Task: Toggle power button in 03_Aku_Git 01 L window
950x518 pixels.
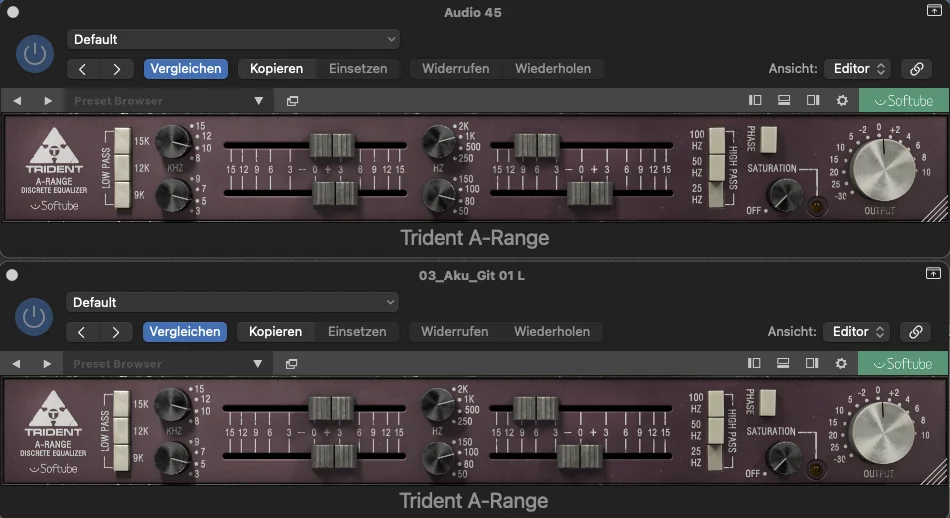Action: coord(34,317)
